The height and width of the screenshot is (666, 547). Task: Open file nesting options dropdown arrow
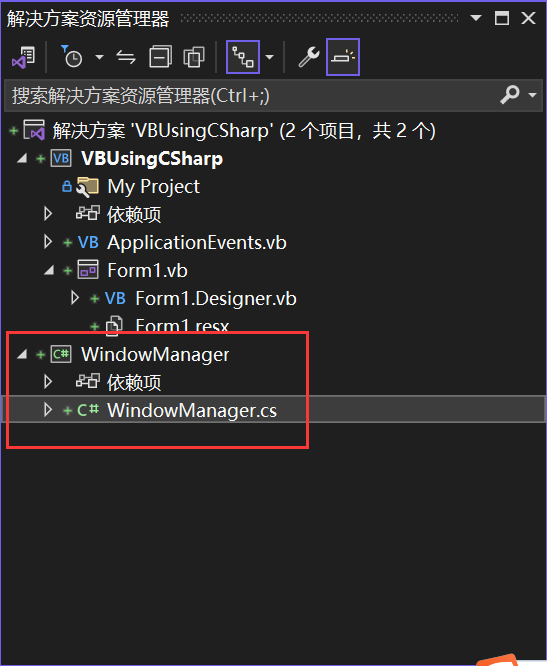coord(269,57)
